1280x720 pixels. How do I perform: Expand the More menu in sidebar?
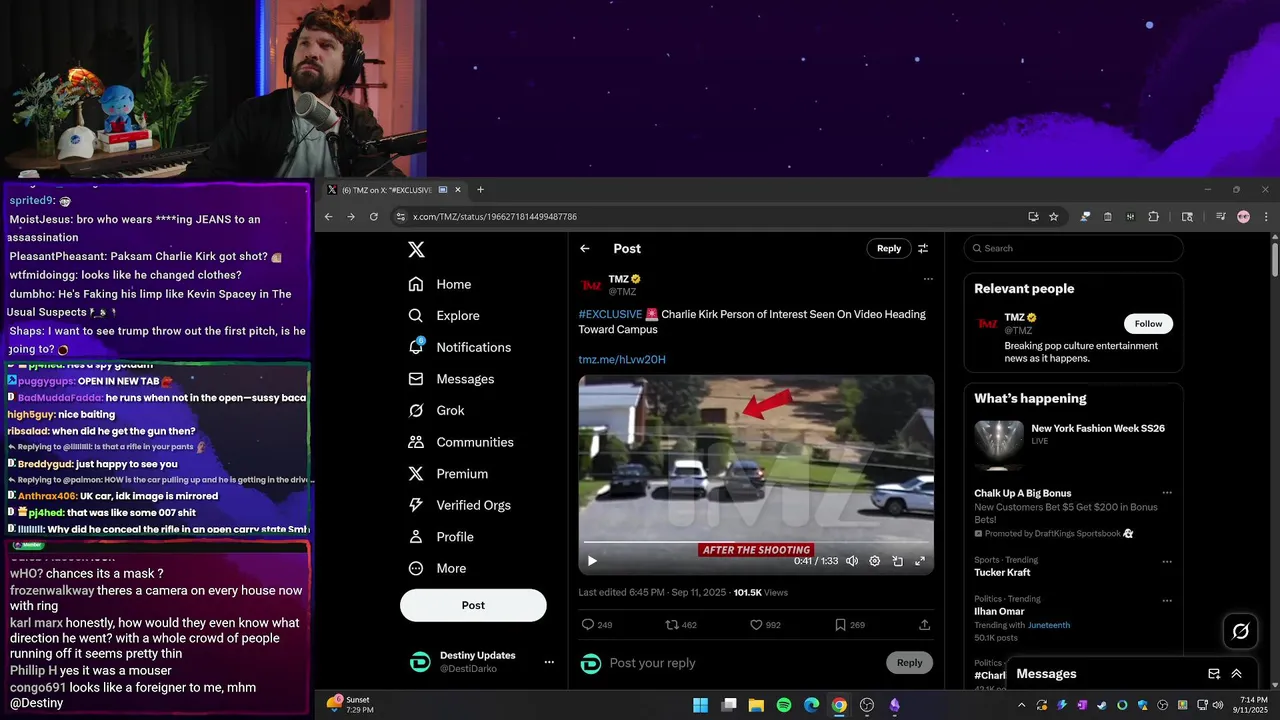coord(438,568)
